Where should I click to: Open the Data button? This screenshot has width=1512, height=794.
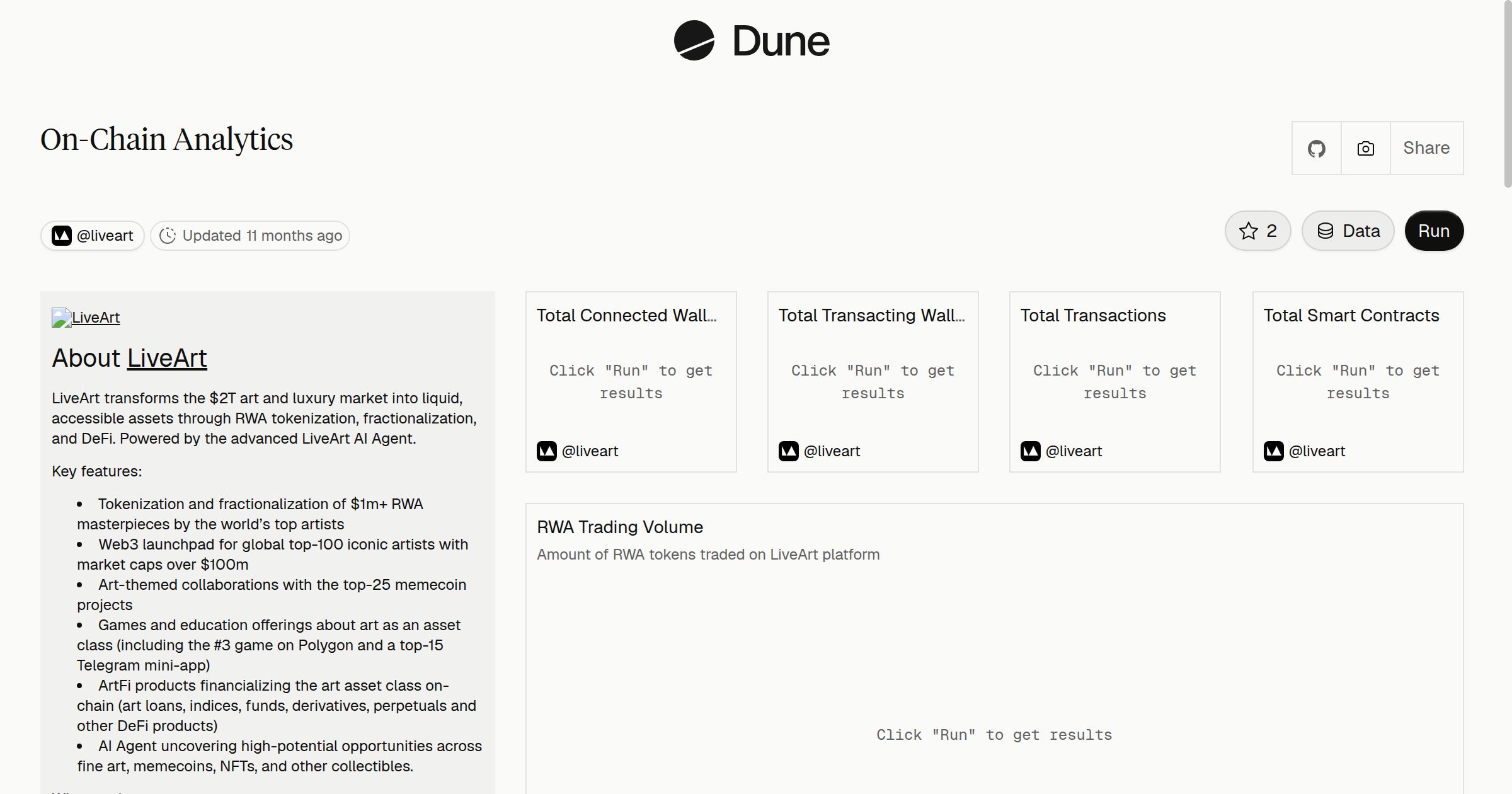1348,231
